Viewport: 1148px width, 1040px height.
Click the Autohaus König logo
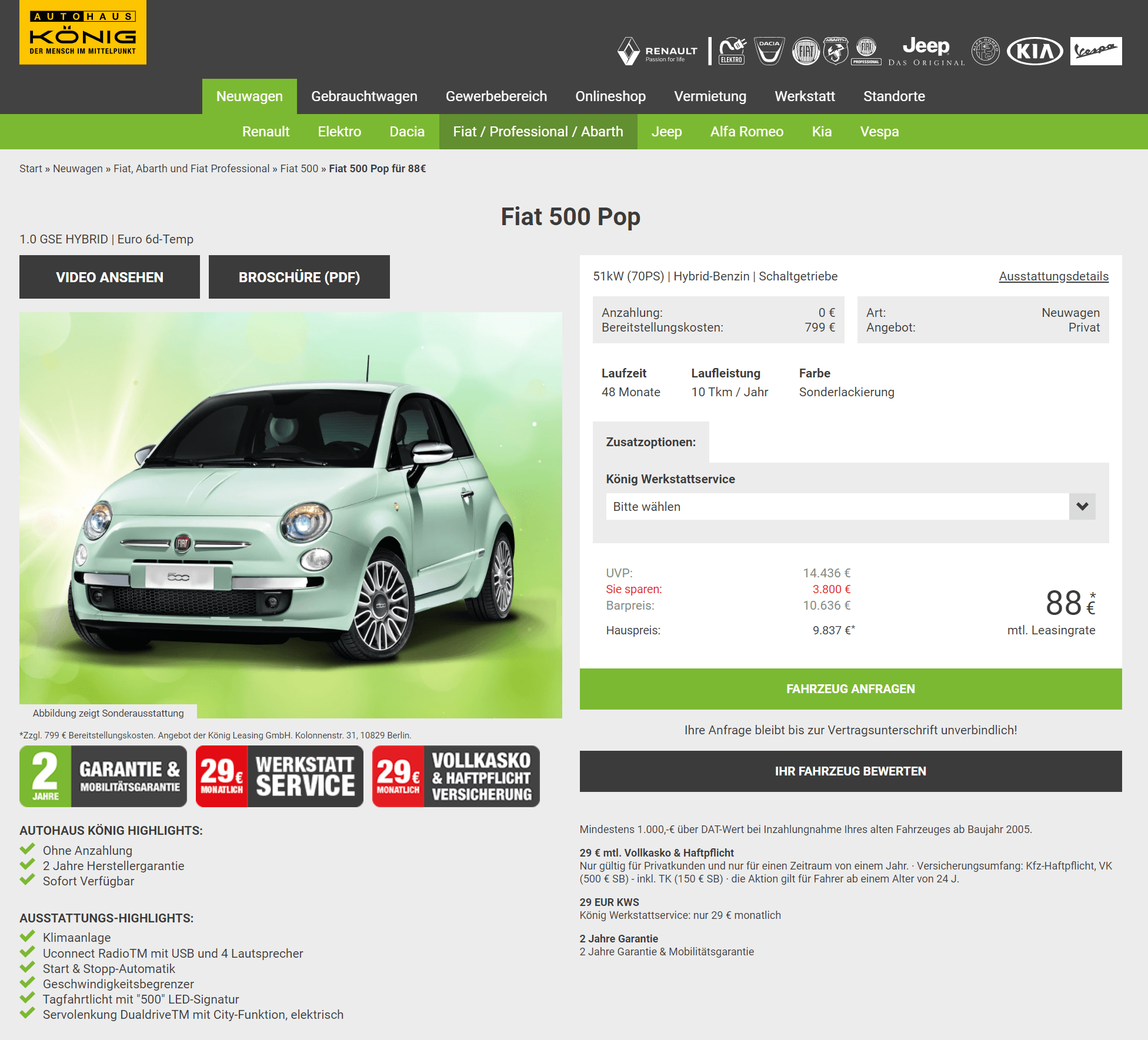click(x=83, y=32)
